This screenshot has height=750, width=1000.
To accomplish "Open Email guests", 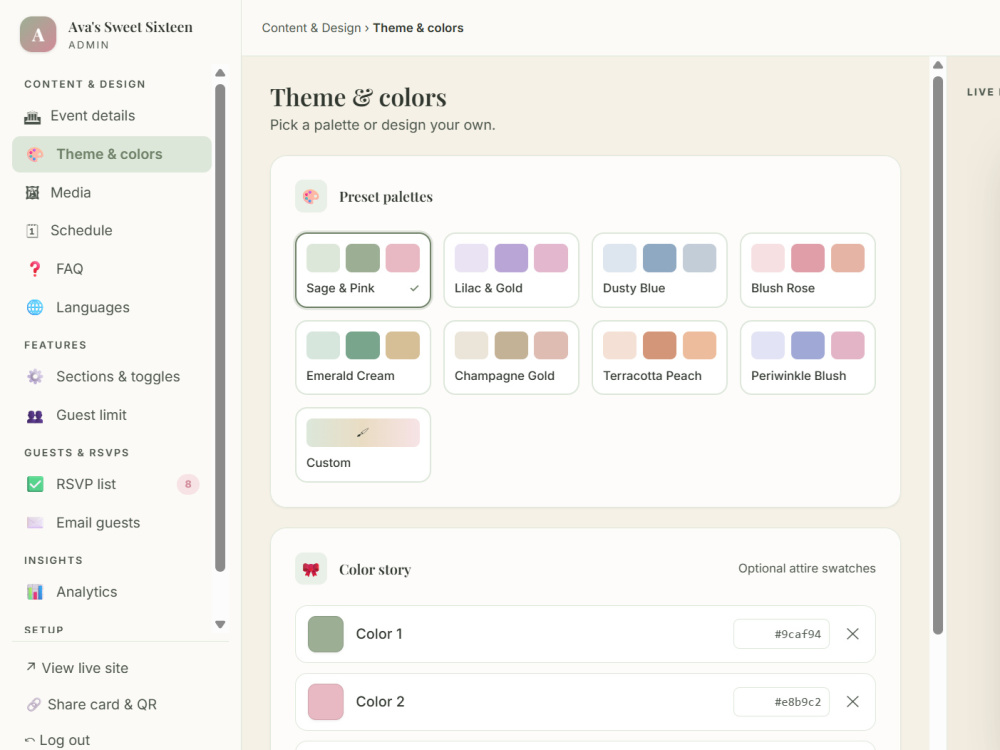I will tap(112, 523).
